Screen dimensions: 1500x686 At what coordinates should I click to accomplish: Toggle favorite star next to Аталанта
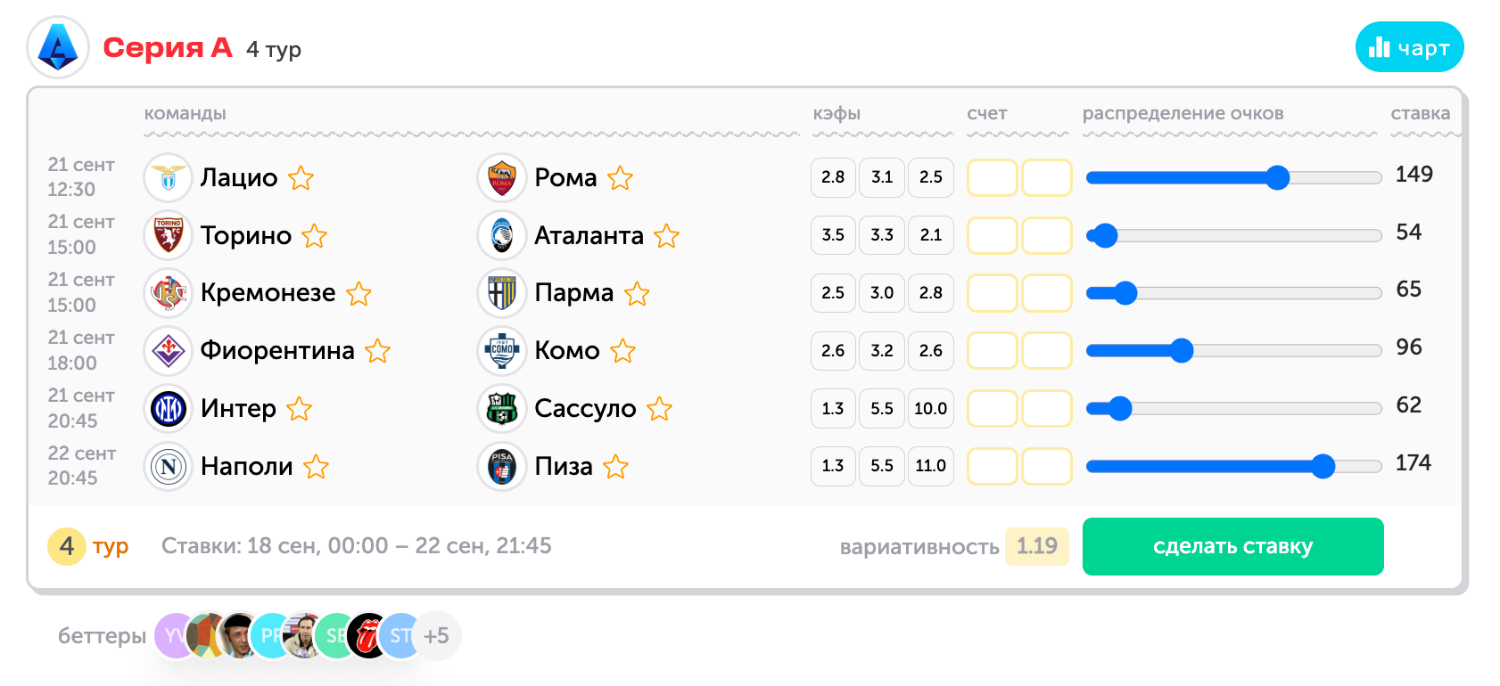(x=666, y=236)
